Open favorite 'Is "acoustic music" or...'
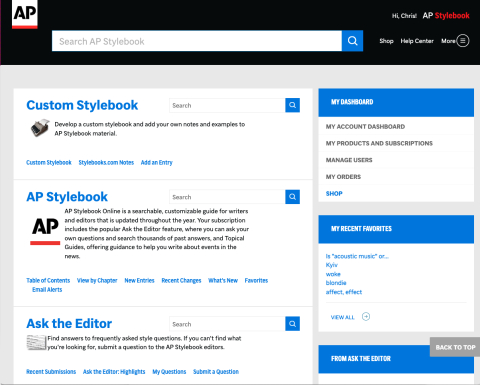480x385 pixels. pos(357,256)
